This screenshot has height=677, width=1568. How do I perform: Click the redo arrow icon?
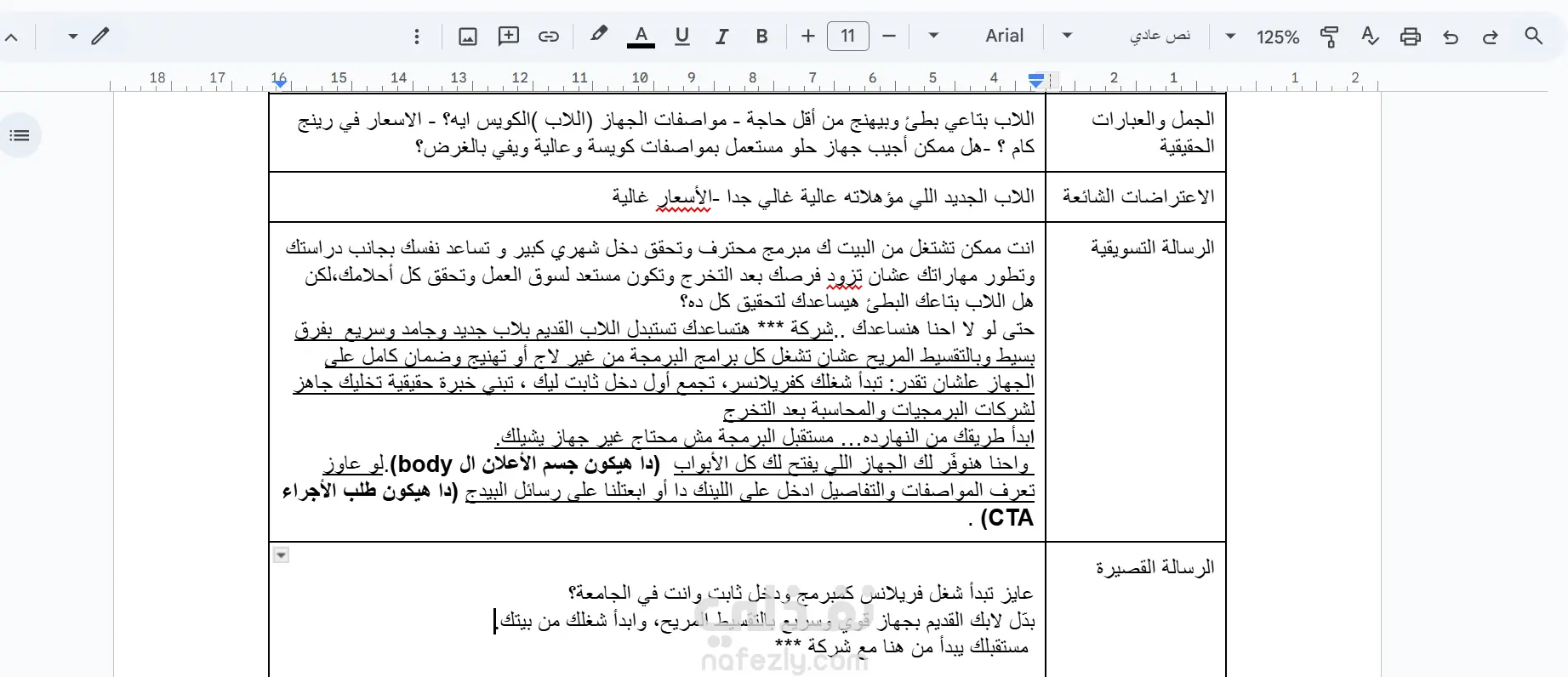(x=1491, y=37)
